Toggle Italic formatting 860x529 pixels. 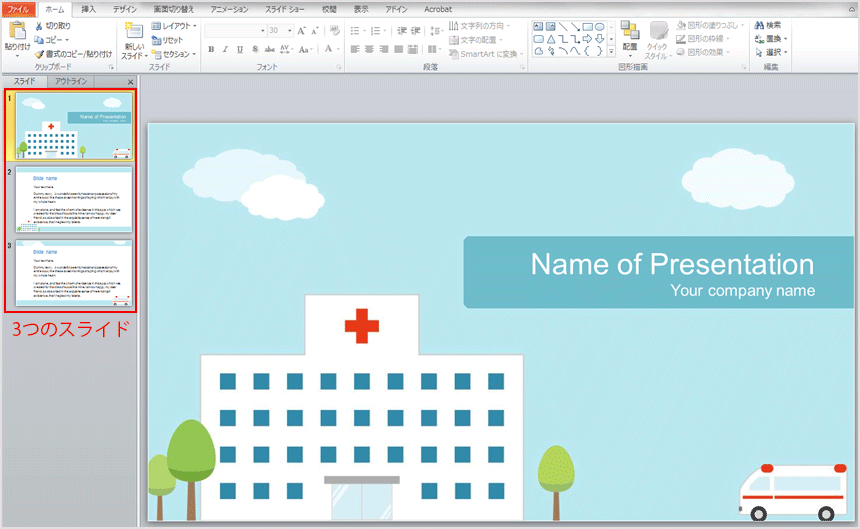(225, 49)
